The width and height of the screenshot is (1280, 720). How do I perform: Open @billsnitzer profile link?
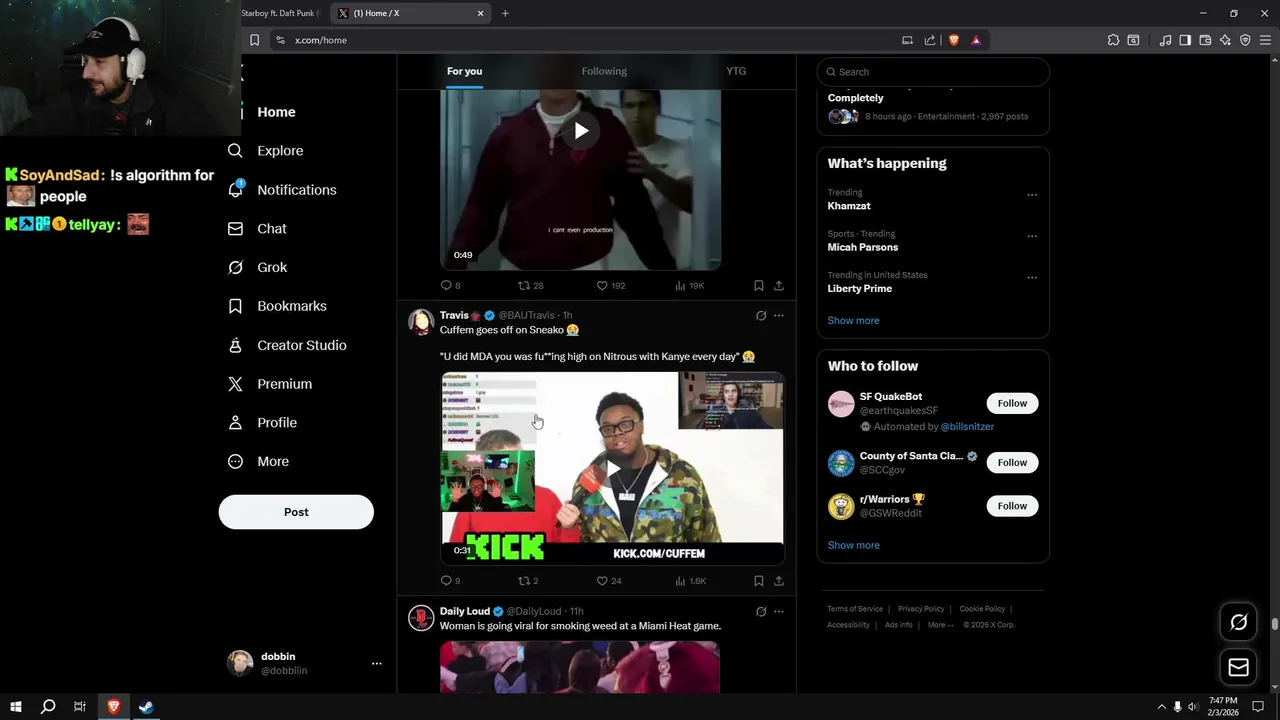click(x=967, y=427)
